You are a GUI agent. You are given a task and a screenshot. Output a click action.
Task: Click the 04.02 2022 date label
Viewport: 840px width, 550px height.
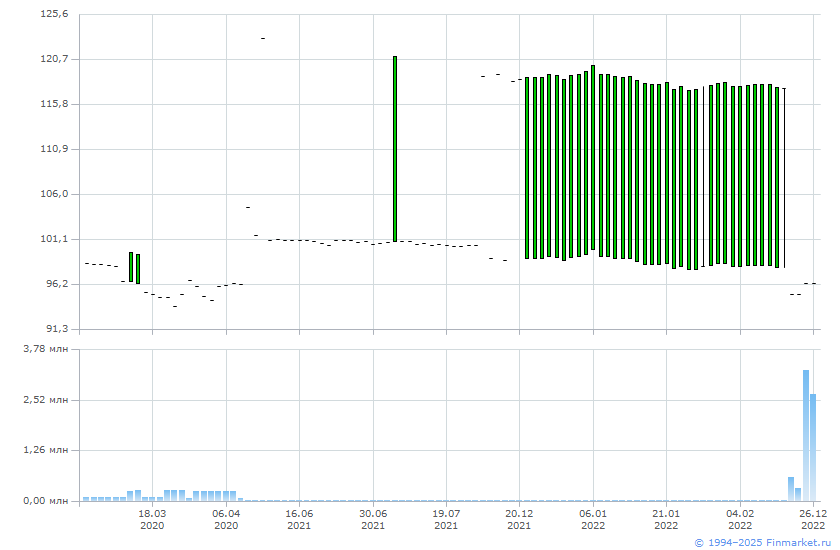pyautogui.click(x=740, y=519)
